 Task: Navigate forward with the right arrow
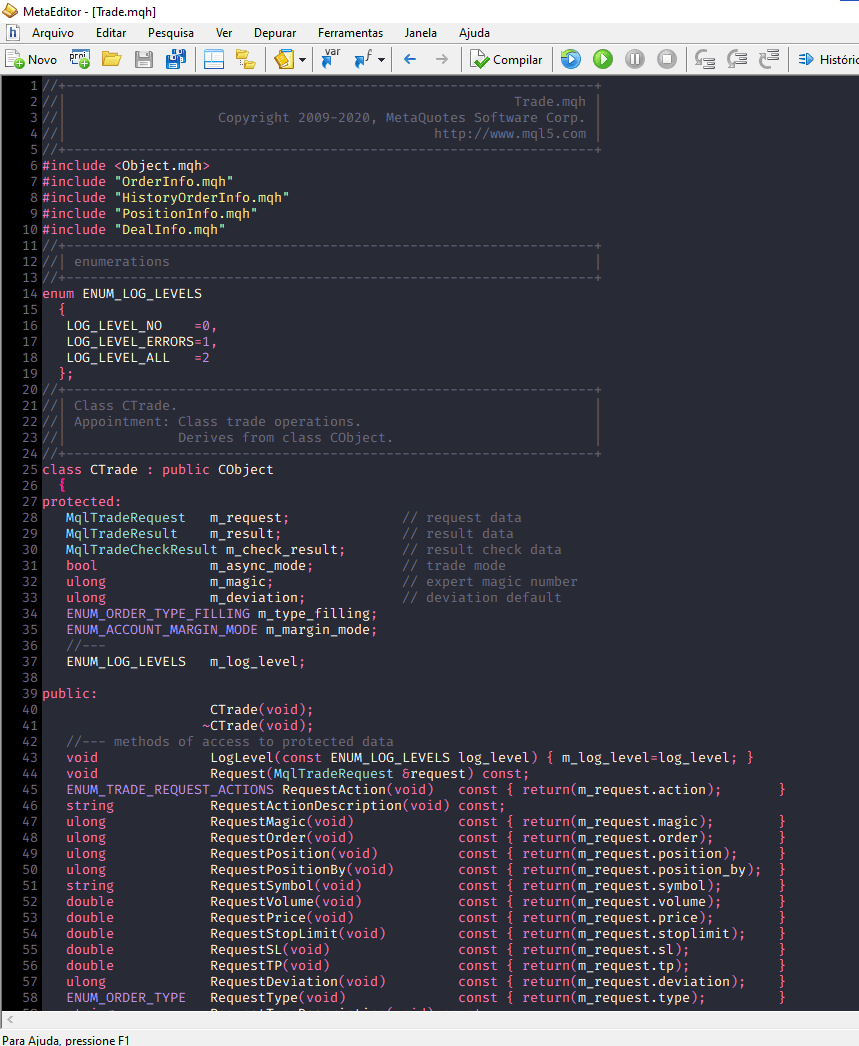click(x=442, y=59)
